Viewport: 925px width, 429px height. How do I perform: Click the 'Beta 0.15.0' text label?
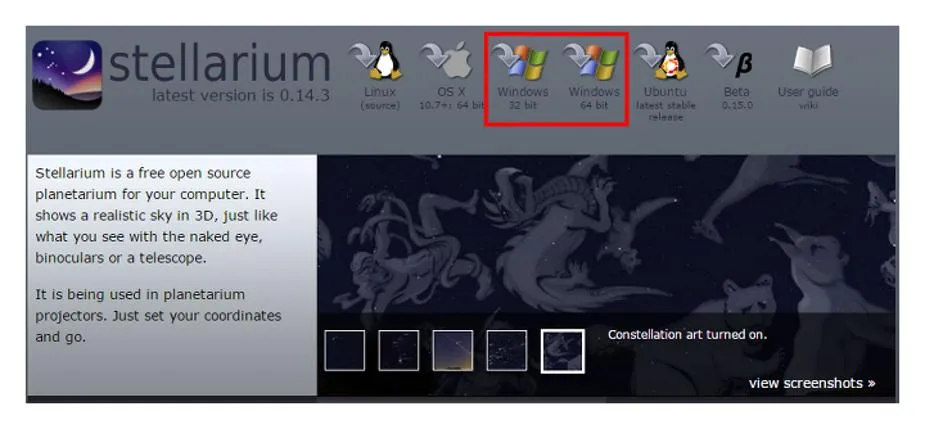737,98
